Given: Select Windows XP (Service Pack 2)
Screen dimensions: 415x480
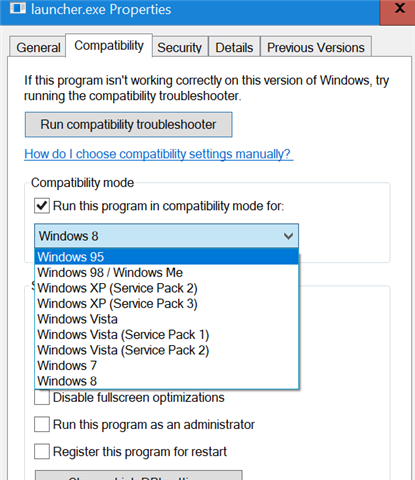Looking at the screenshot, I should pos(166,288).
